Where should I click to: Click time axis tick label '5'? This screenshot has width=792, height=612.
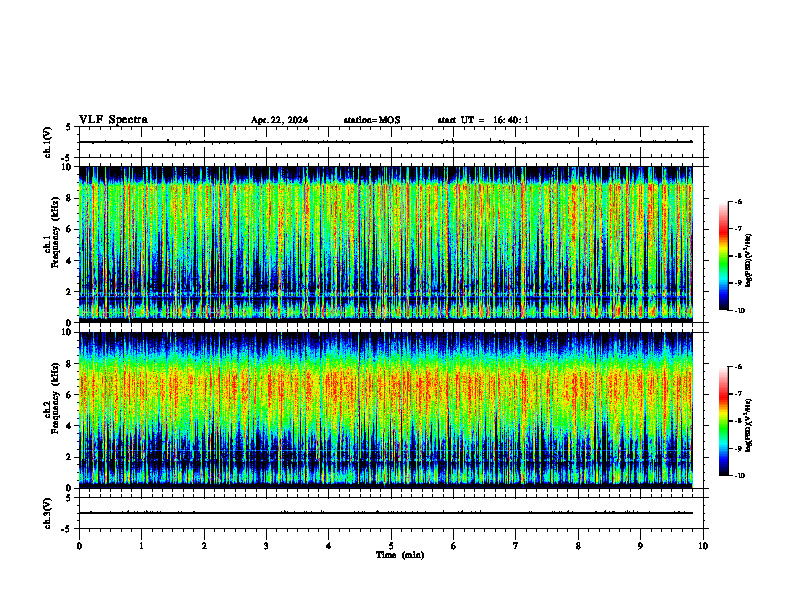click(391, 546)
